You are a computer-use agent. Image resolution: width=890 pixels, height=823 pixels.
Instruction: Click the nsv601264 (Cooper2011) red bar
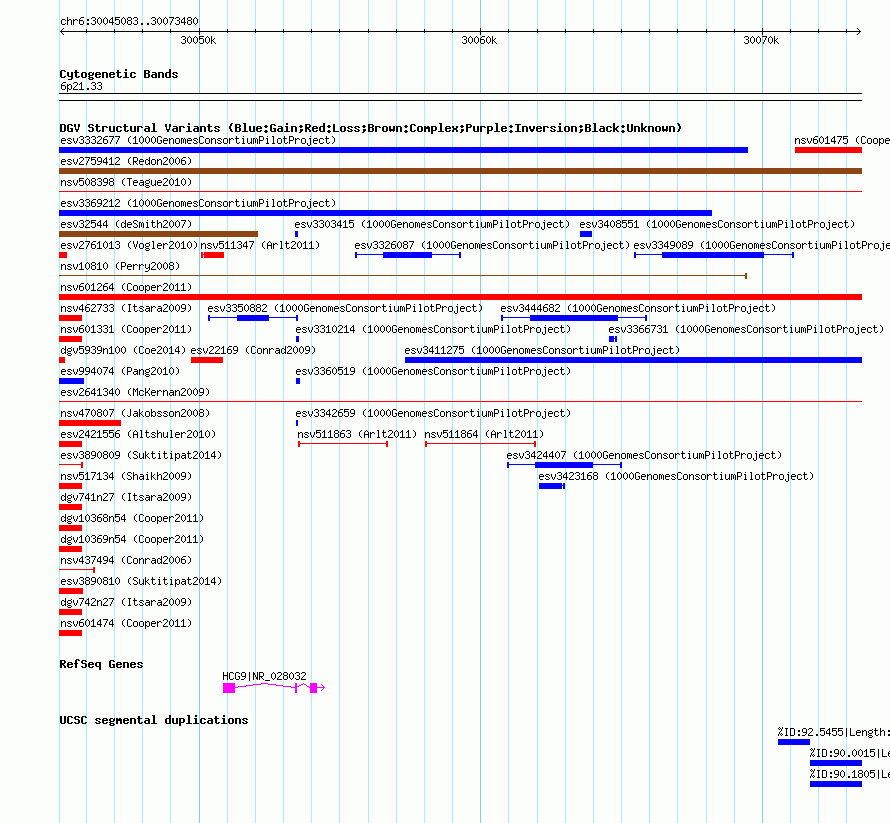tap(460, 297)
